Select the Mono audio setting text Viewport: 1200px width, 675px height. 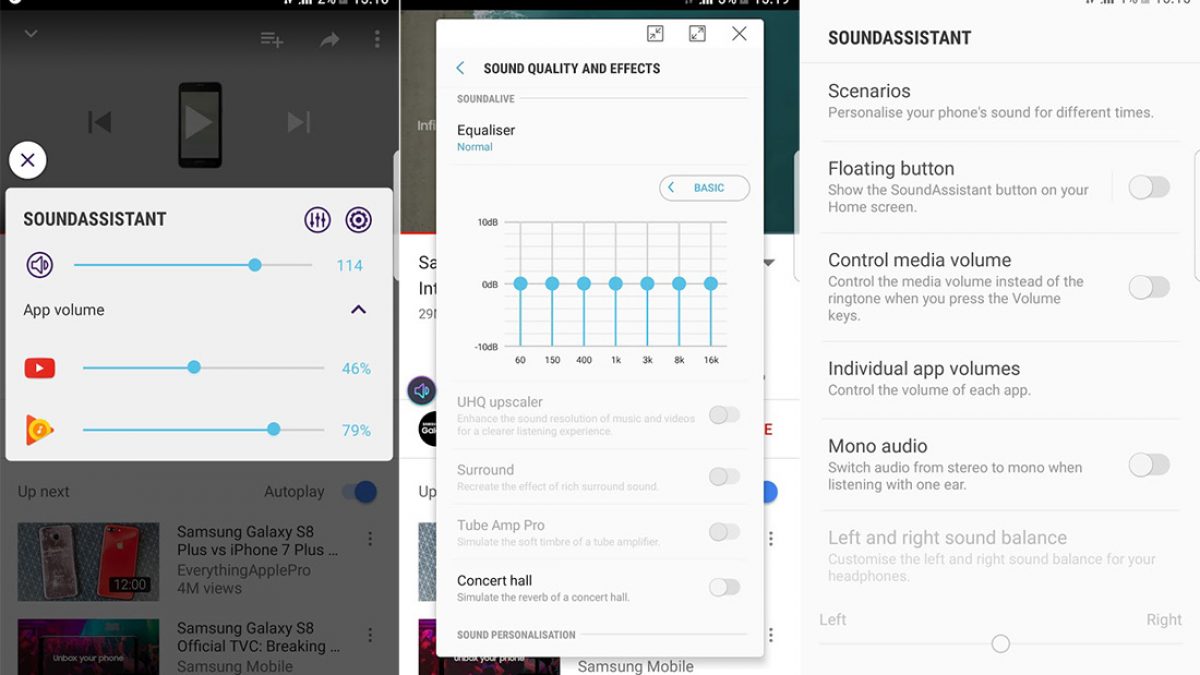pyautogui.click(x=878, y=446)
